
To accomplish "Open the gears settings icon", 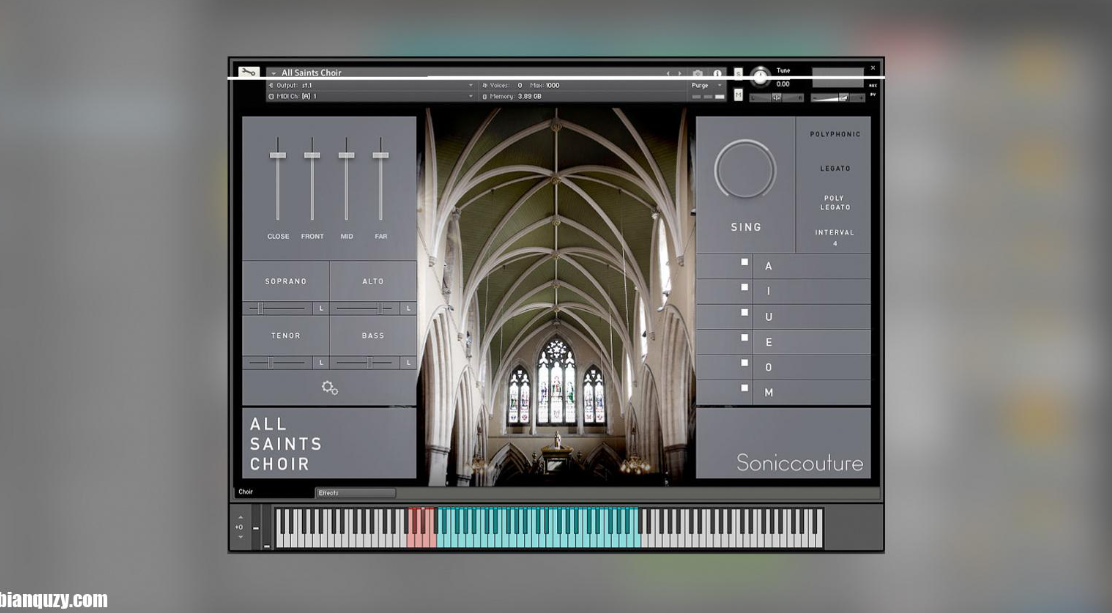I will 329,387.
